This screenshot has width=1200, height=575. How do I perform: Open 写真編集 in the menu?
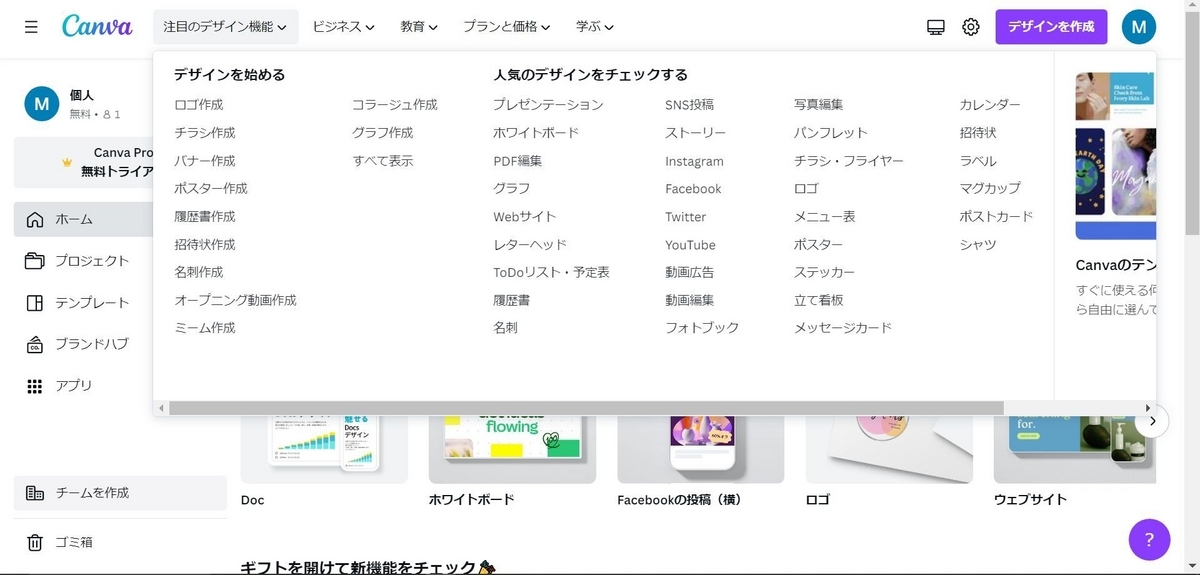(819, 105)
